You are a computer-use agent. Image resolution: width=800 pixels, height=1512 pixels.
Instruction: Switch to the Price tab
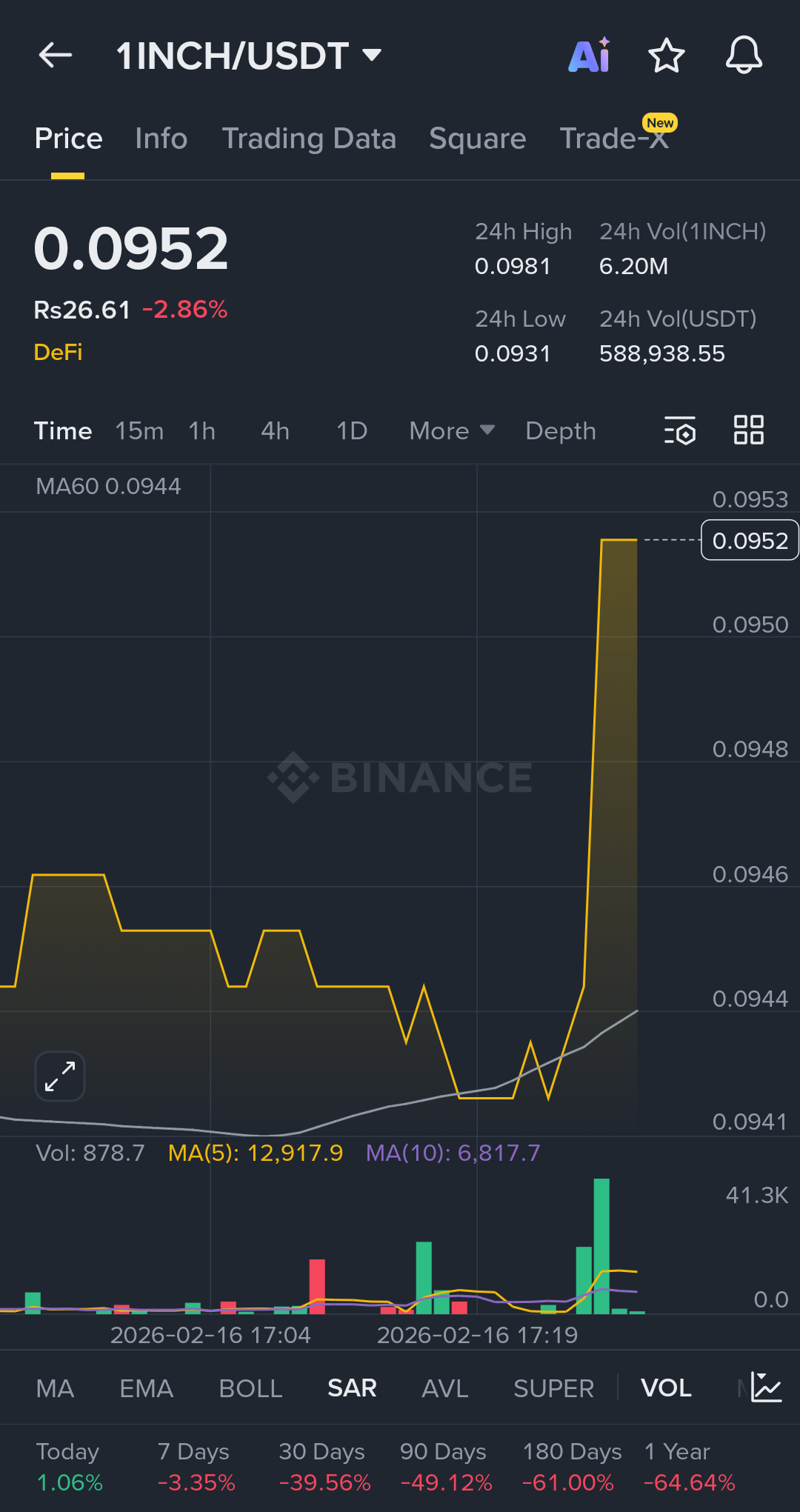tap(68, 139)
